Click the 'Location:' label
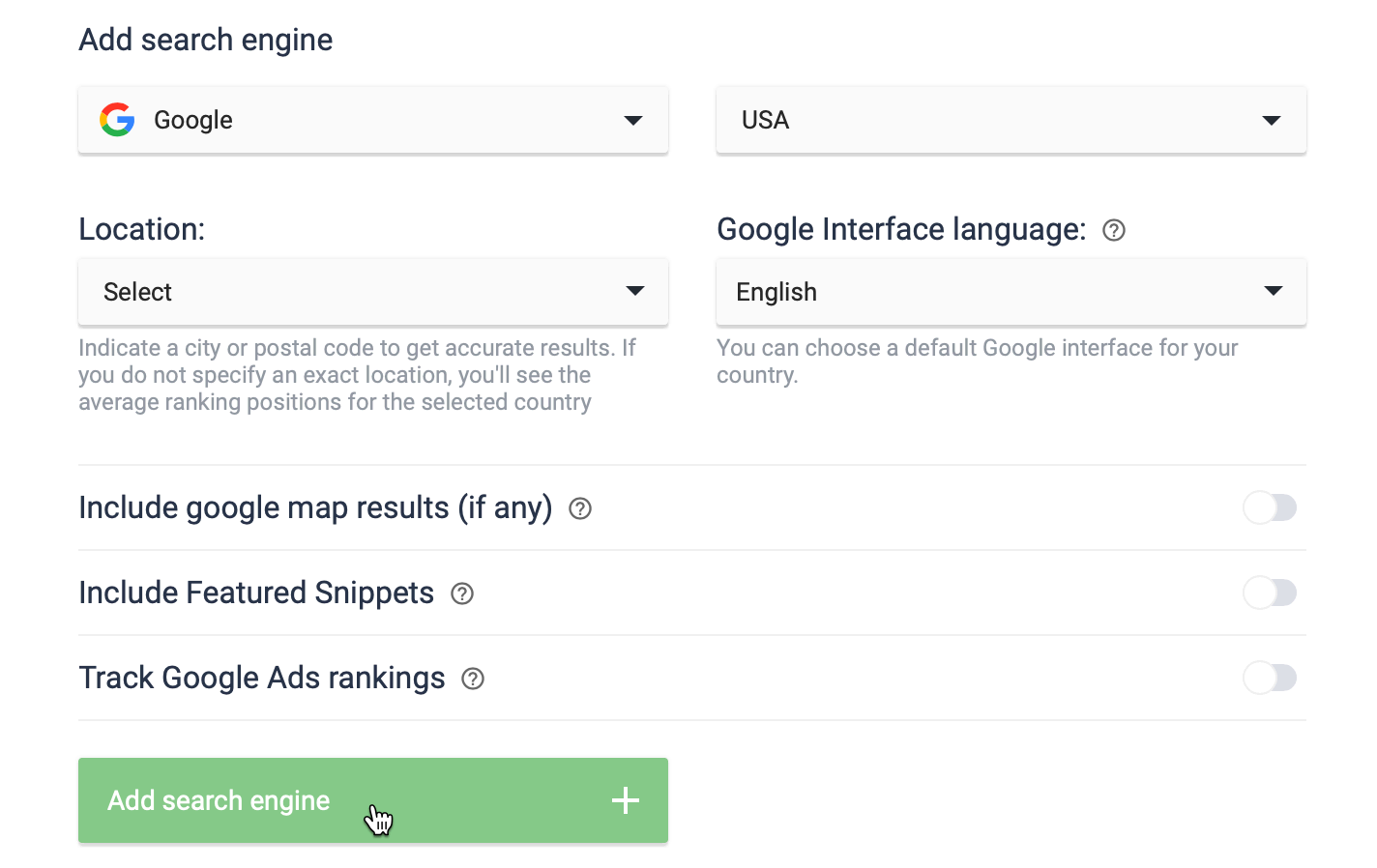 click(x=142, y=229)
